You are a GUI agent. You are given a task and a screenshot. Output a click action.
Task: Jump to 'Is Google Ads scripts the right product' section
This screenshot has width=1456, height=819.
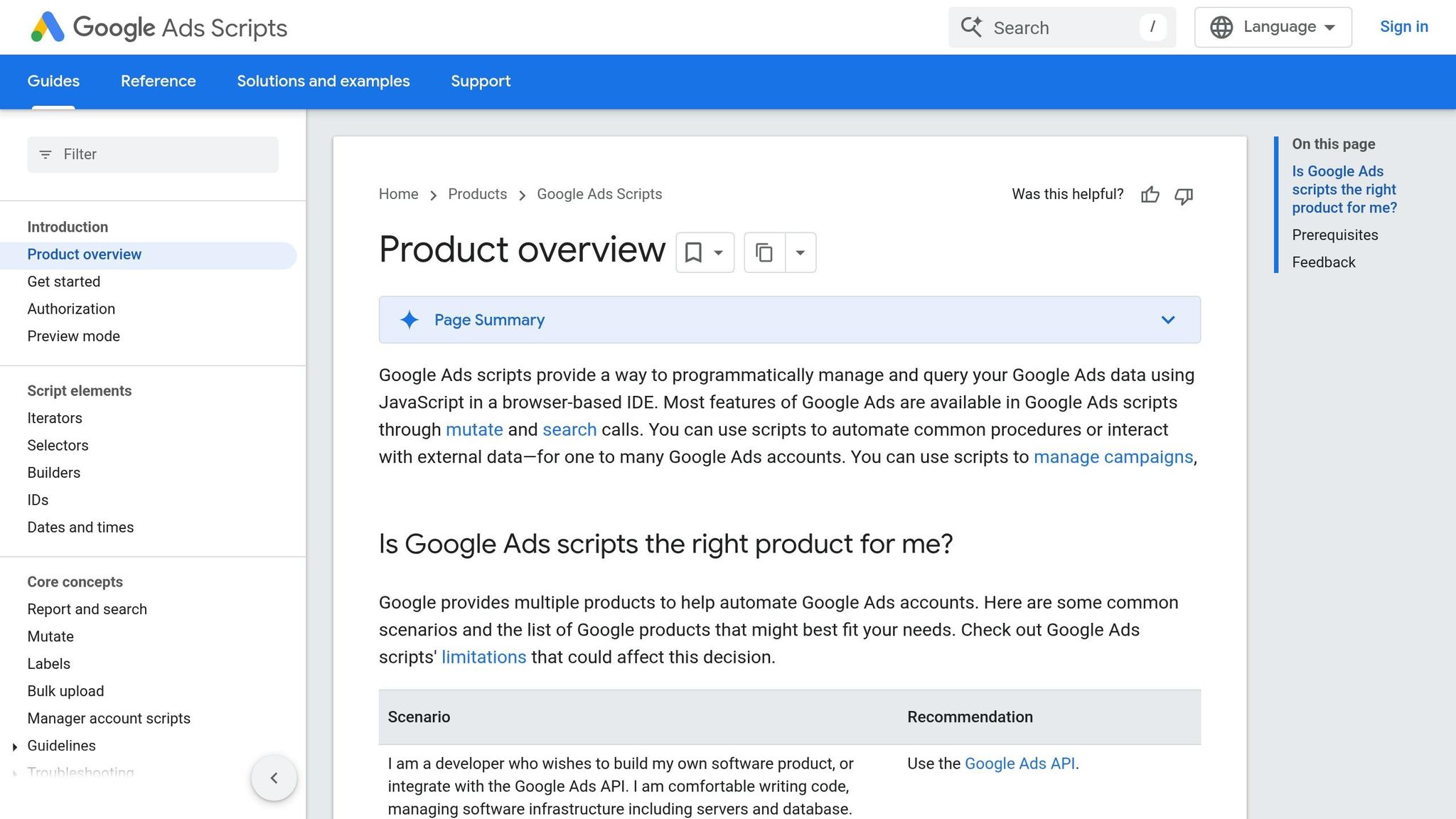click(1344, 190)
